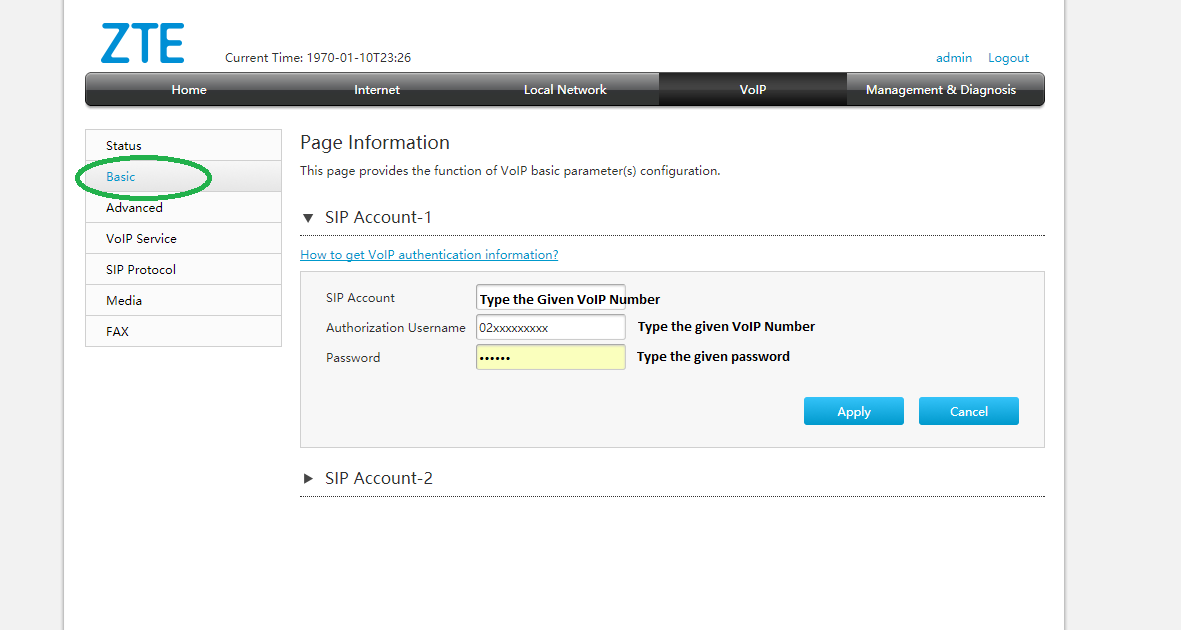The width and height of the screenshot is (1181, 630).
Task: Focus the Authorization Username field
Action: coord(551,327)
